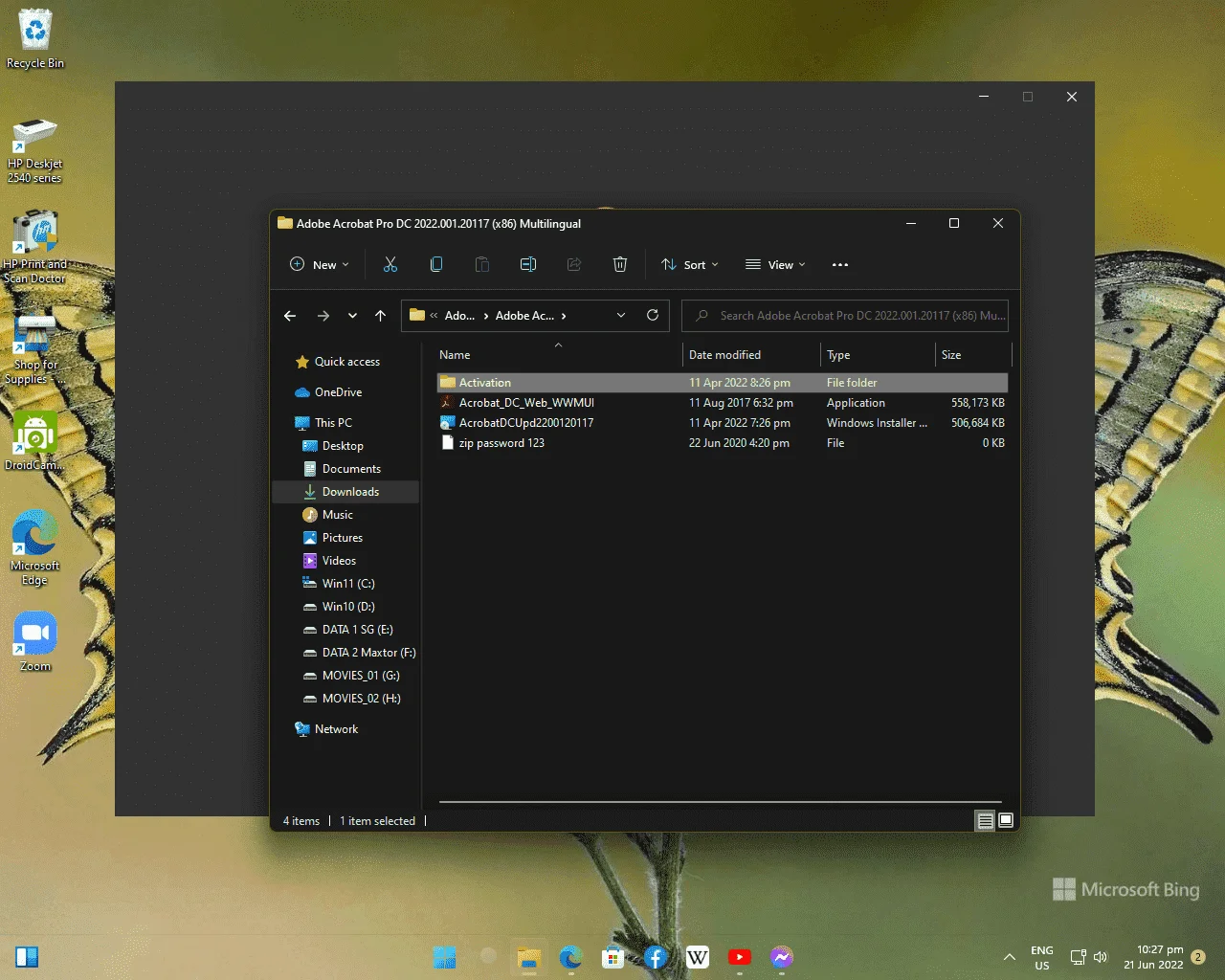The image size is (1225, 980).
Task: Open the See more ellipsis menu
Action: [840, 265]
